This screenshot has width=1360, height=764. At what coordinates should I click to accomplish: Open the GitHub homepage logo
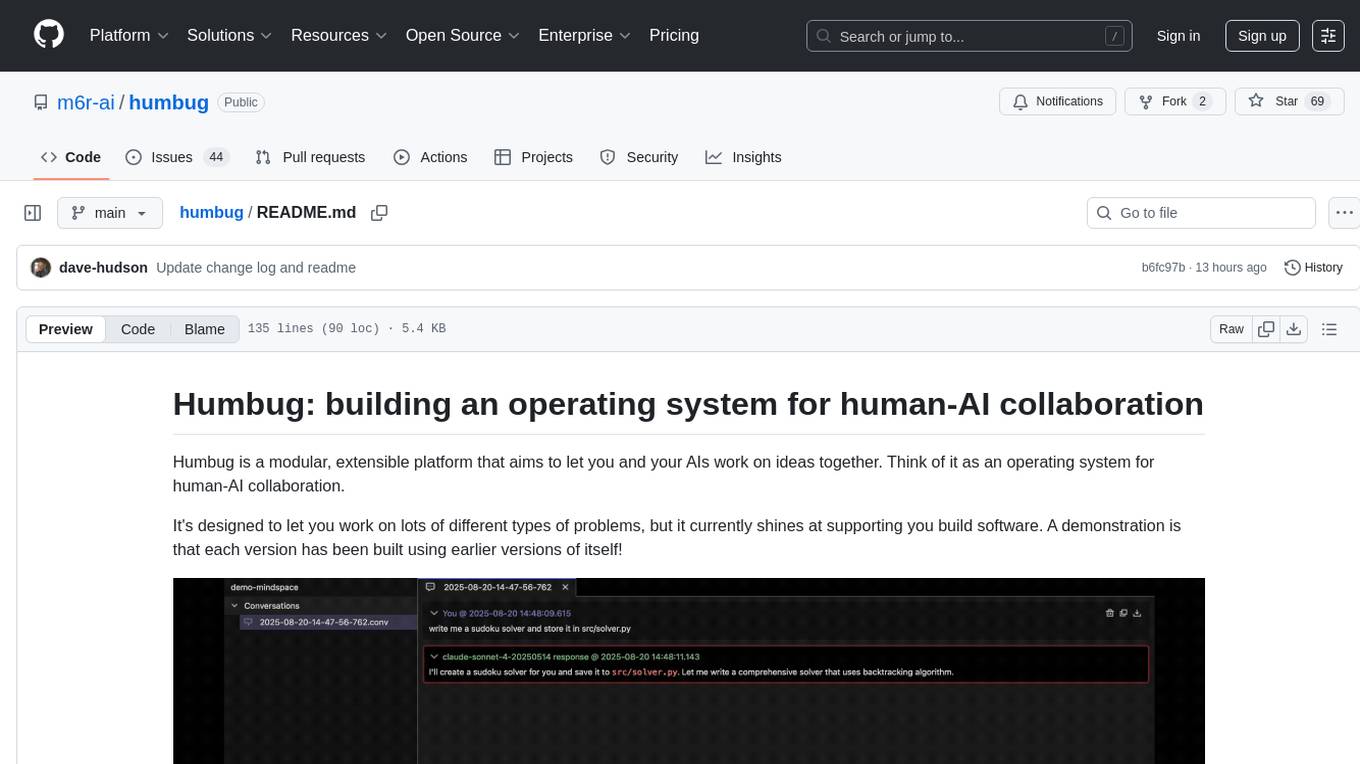coord(49,35)
